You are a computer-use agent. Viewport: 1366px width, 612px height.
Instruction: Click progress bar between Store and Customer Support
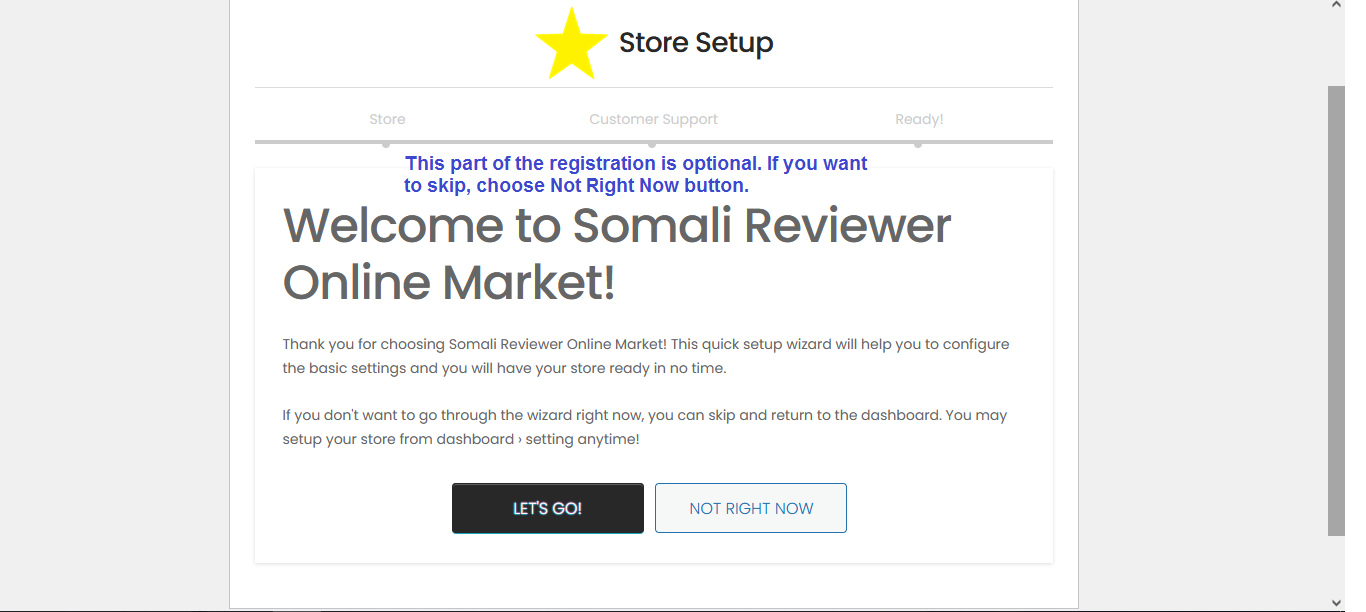tap(519, 142)
